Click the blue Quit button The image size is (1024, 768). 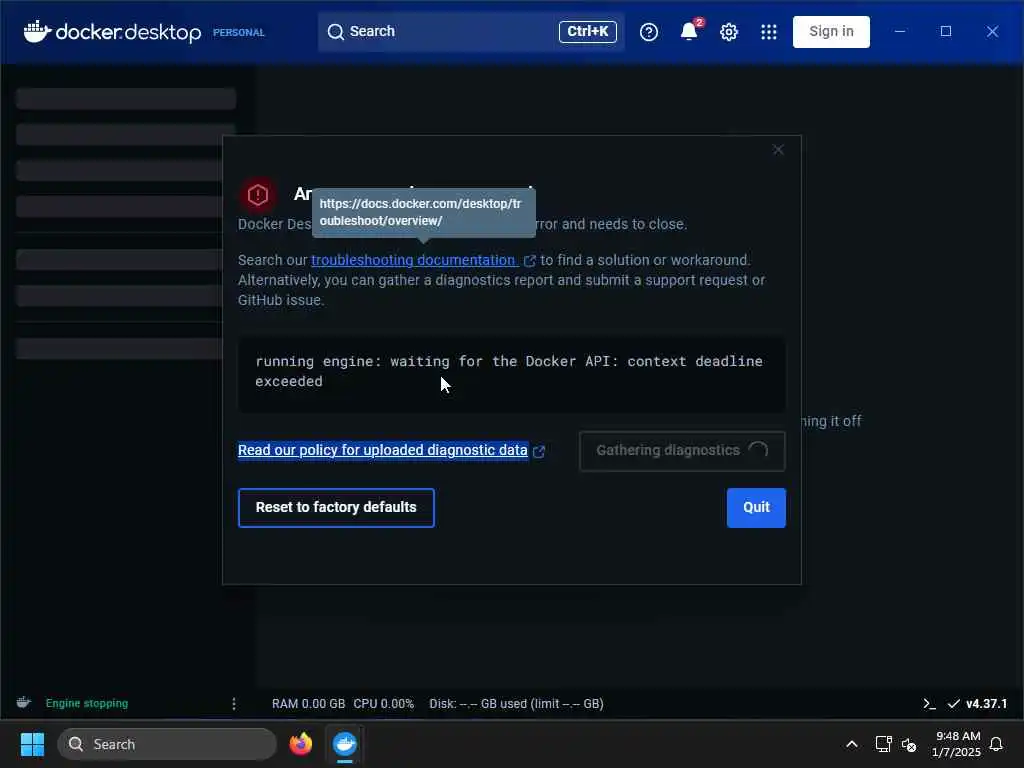point(756,507)
